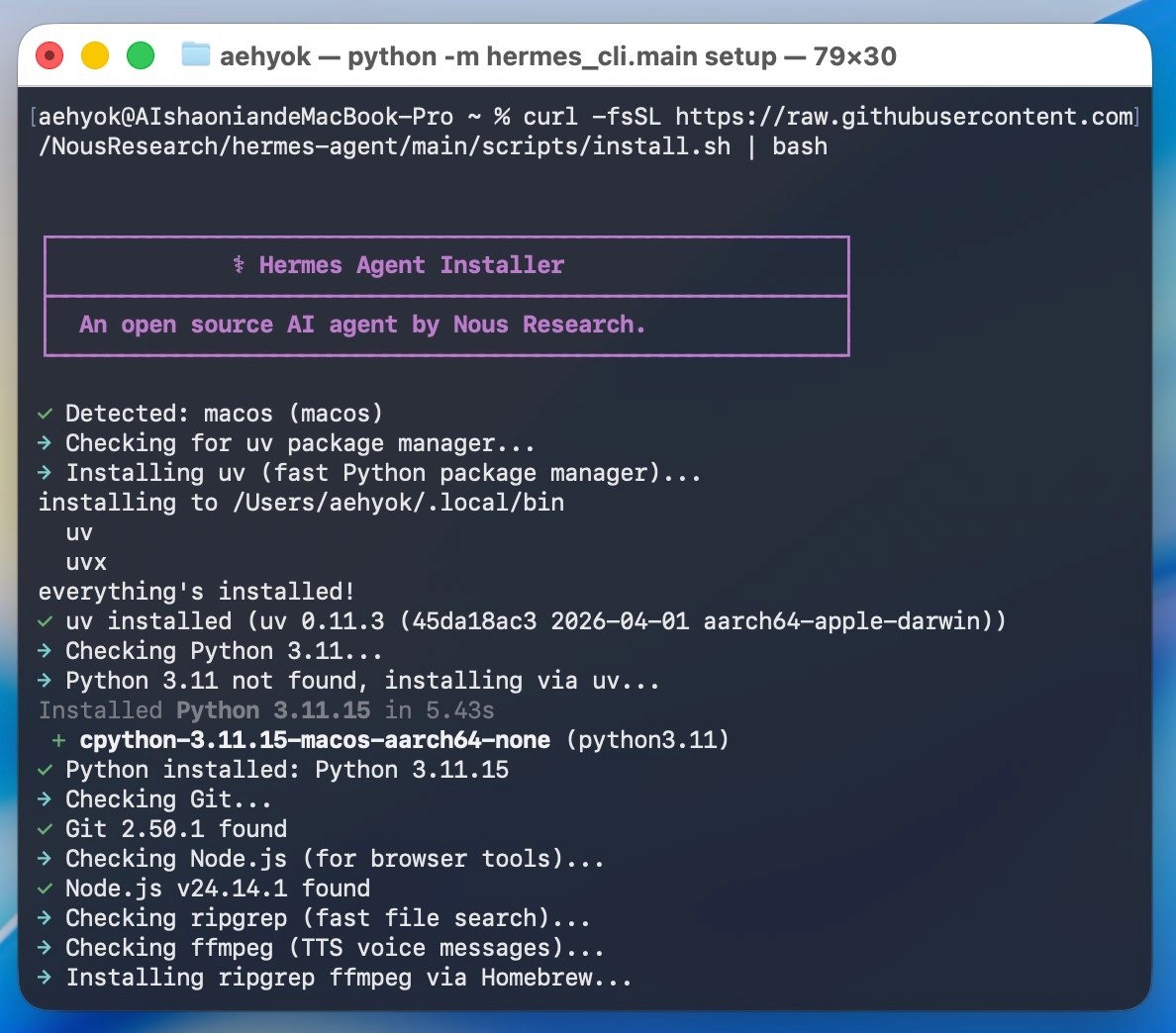Click the yellow minimize window button
This screenshot has height=1033, width=1176.
(x=94, y=55)
